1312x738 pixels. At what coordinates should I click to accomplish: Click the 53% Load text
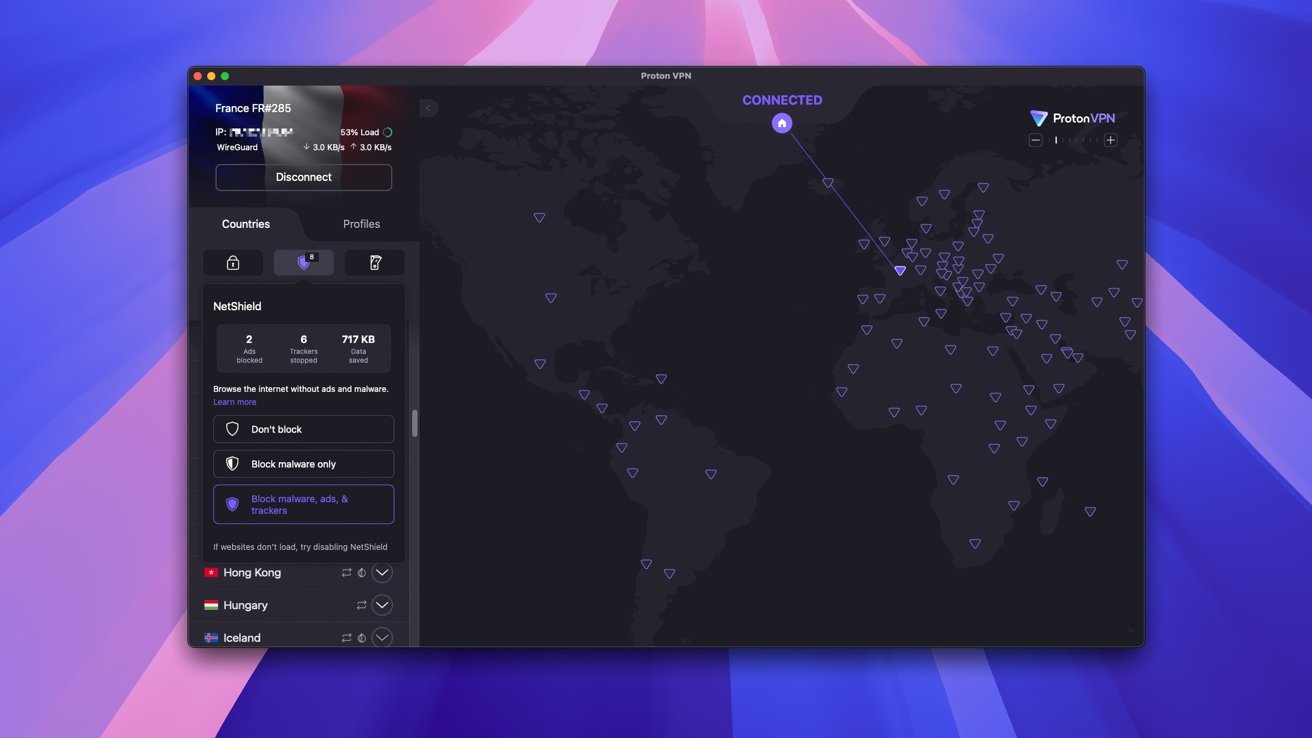pyautogui.click(x=360, y=132)
